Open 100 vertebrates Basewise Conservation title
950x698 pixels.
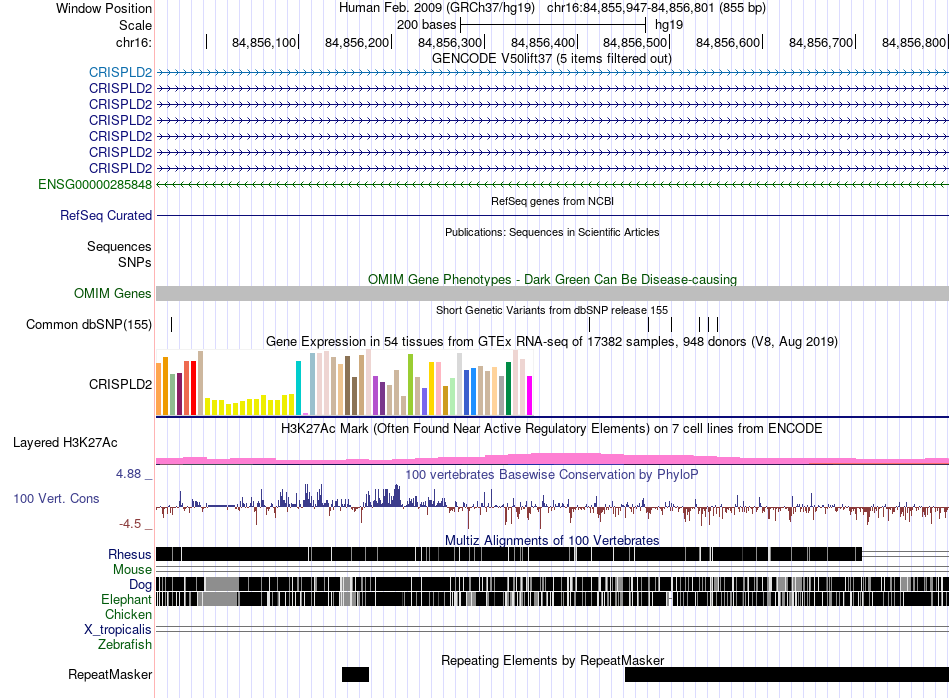coord(552,474)
